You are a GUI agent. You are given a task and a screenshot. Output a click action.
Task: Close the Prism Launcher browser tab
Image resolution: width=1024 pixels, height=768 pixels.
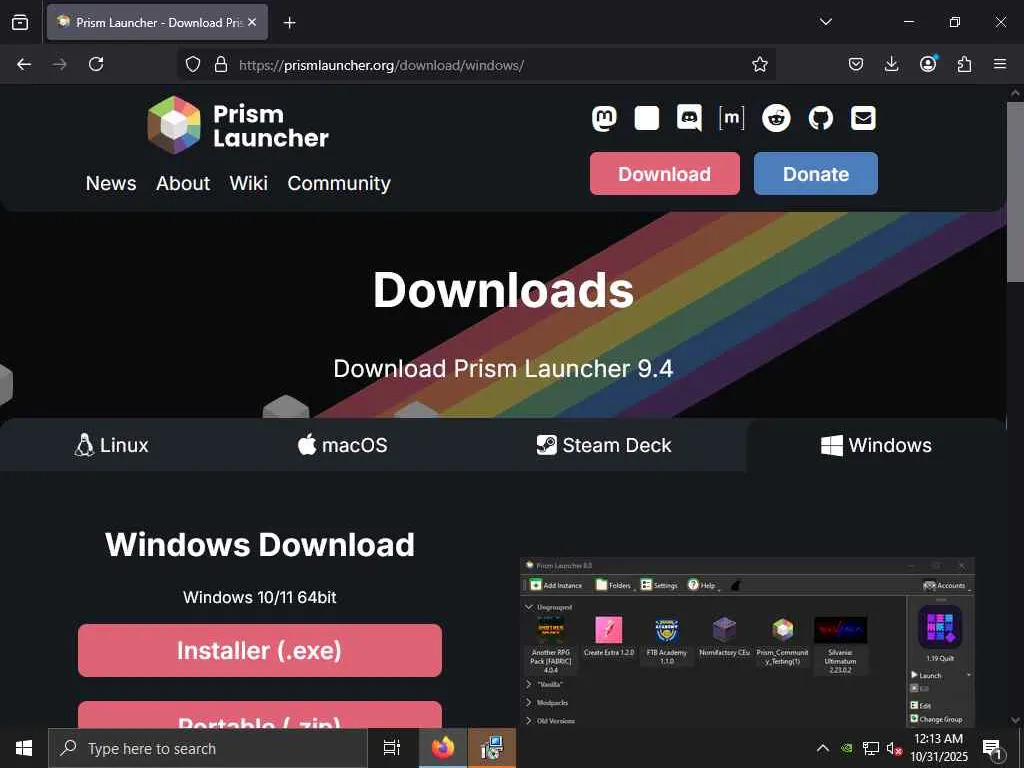click(252, 22)
